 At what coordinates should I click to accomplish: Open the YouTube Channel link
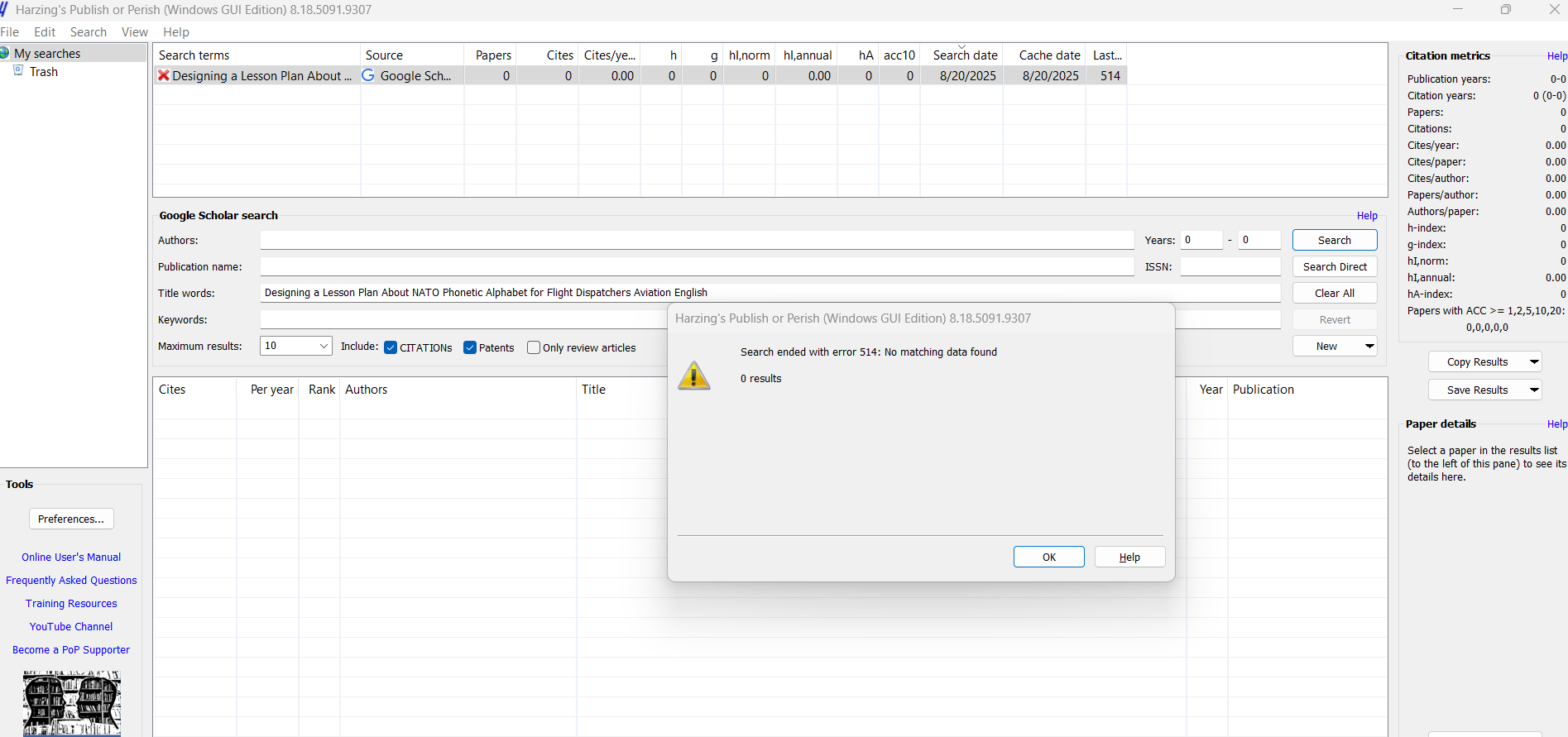[x=71, y=627]
